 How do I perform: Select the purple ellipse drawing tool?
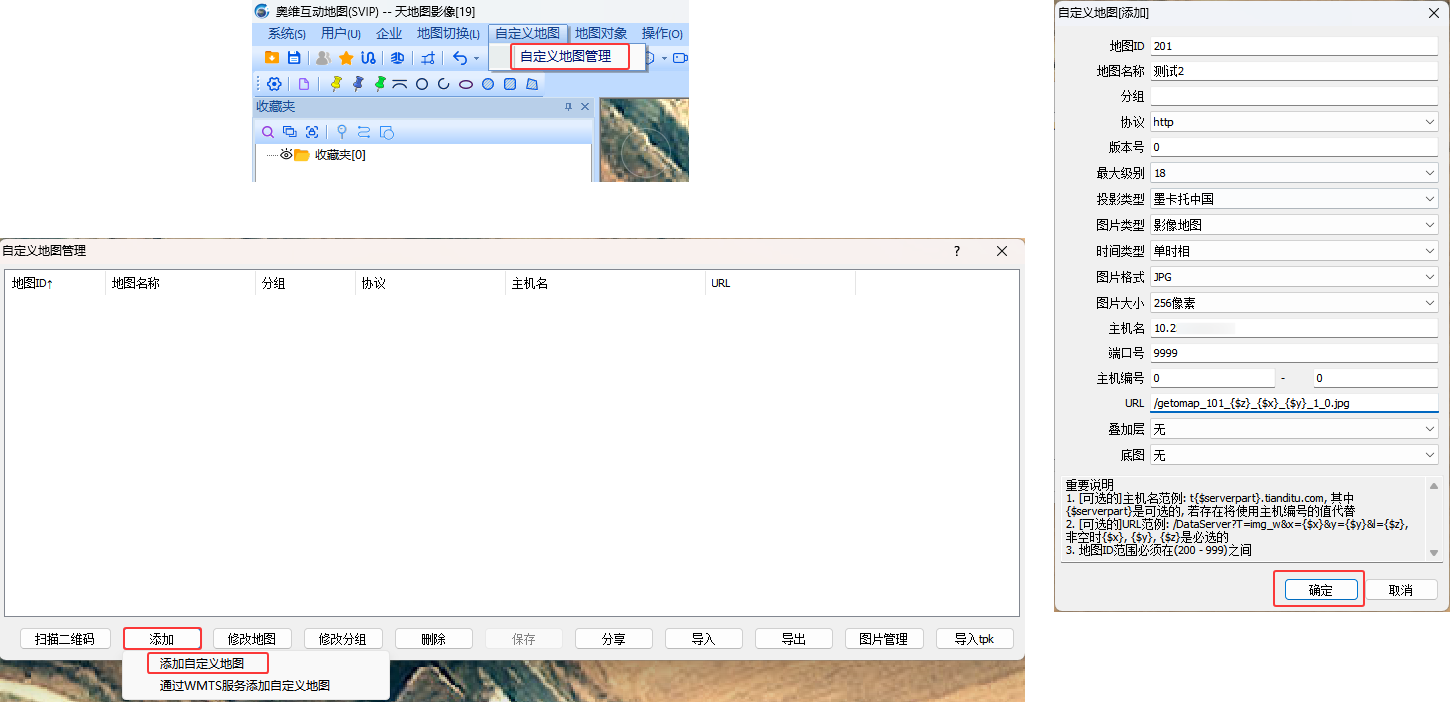(x=466, y=84)
